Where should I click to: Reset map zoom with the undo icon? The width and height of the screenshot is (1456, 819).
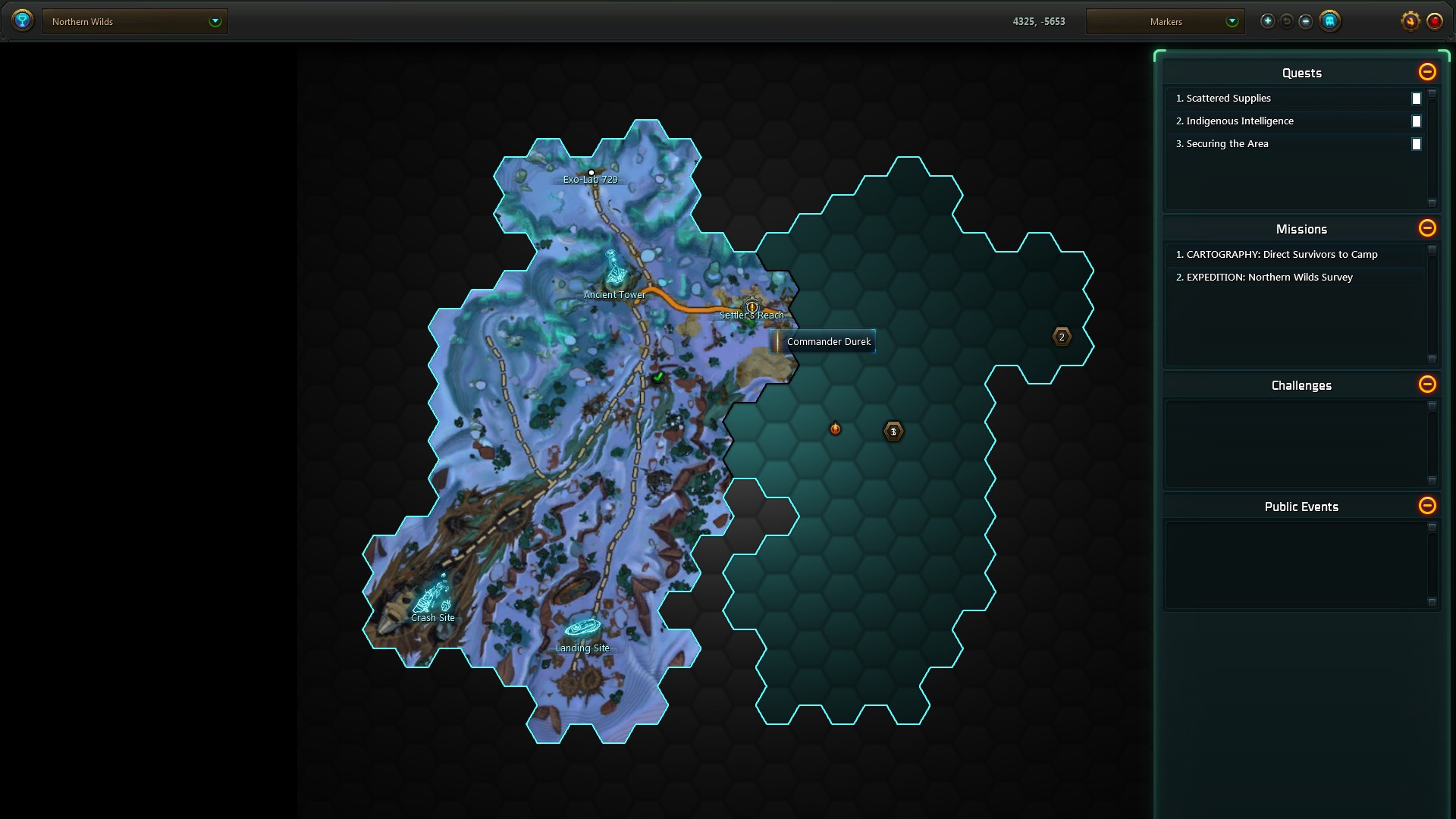tap(1286, 21)
